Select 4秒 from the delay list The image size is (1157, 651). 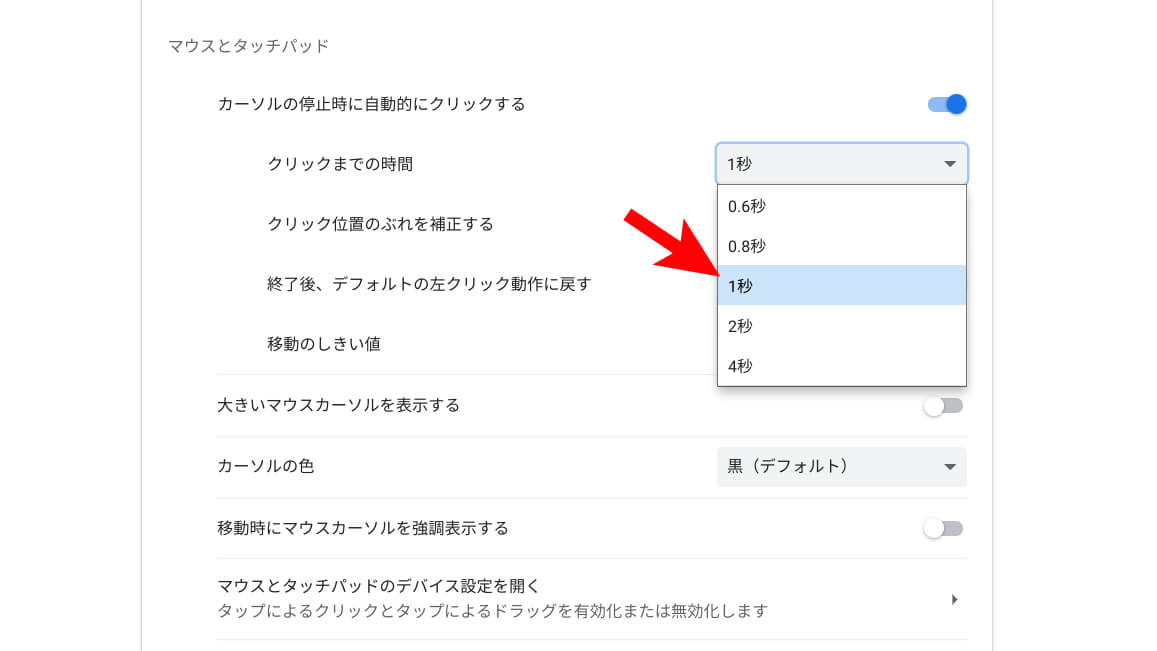(x=841, y=366)
